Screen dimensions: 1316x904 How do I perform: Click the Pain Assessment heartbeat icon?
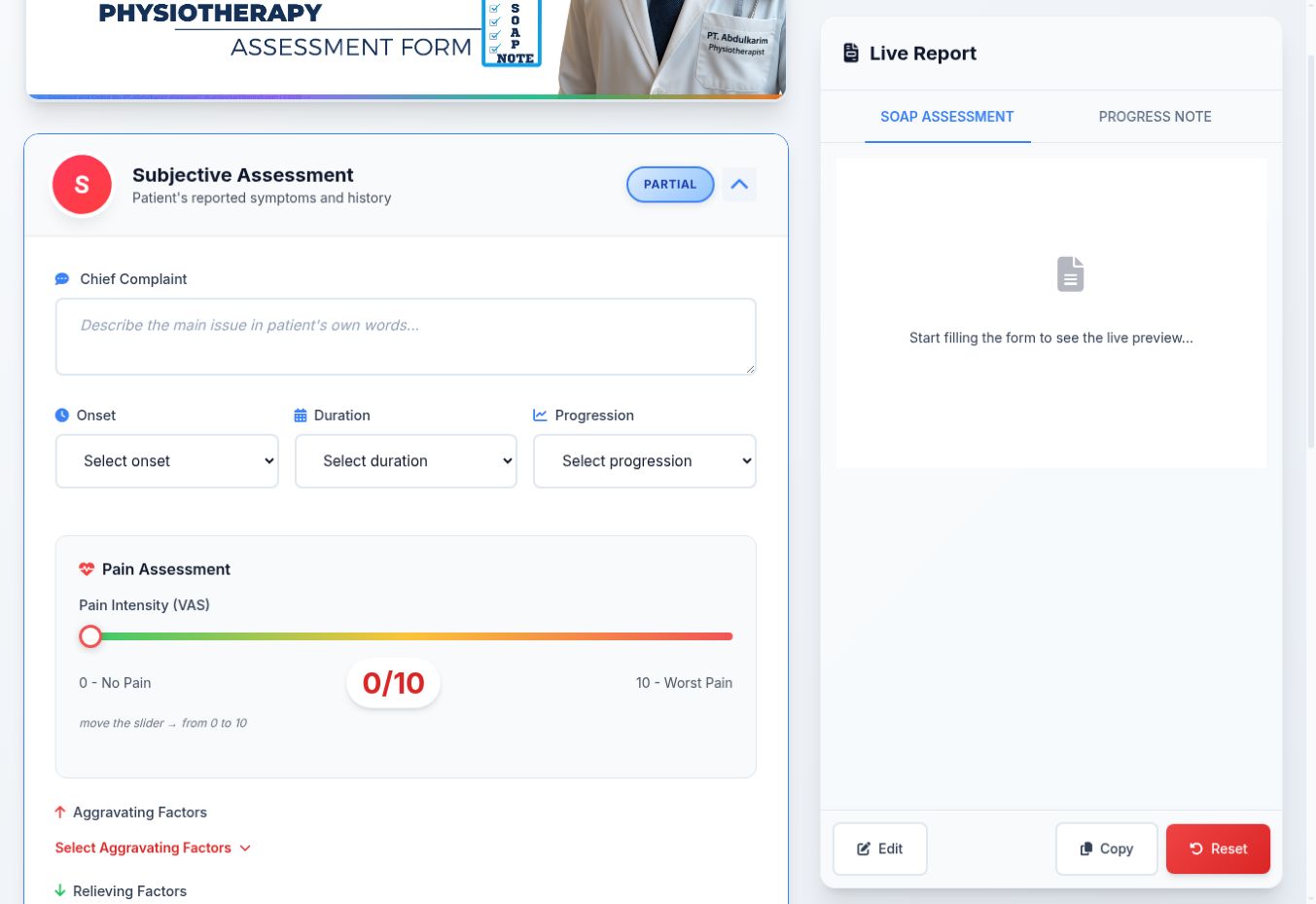[87, 569]
